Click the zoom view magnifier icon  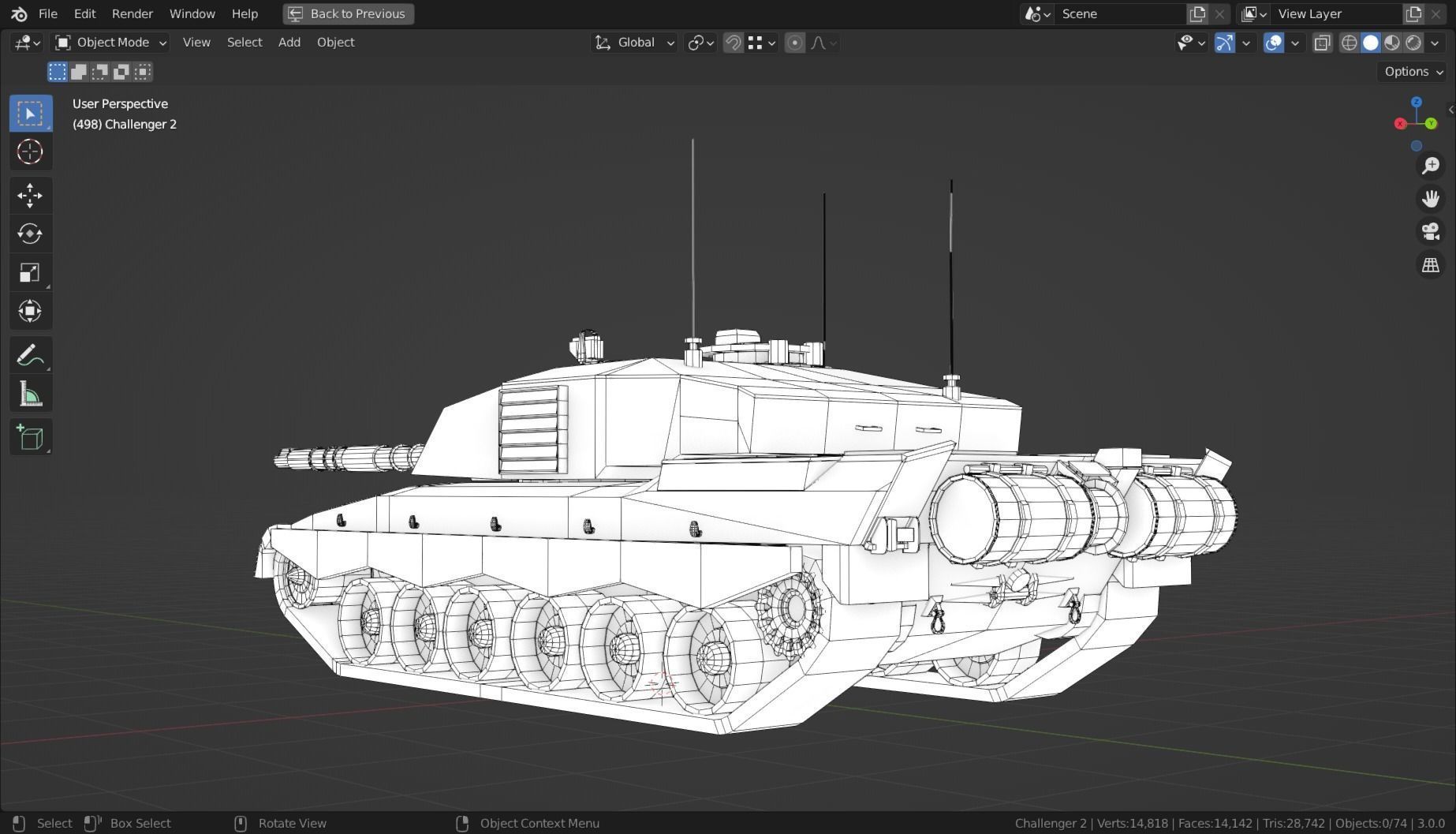(x=1431, y=165)
